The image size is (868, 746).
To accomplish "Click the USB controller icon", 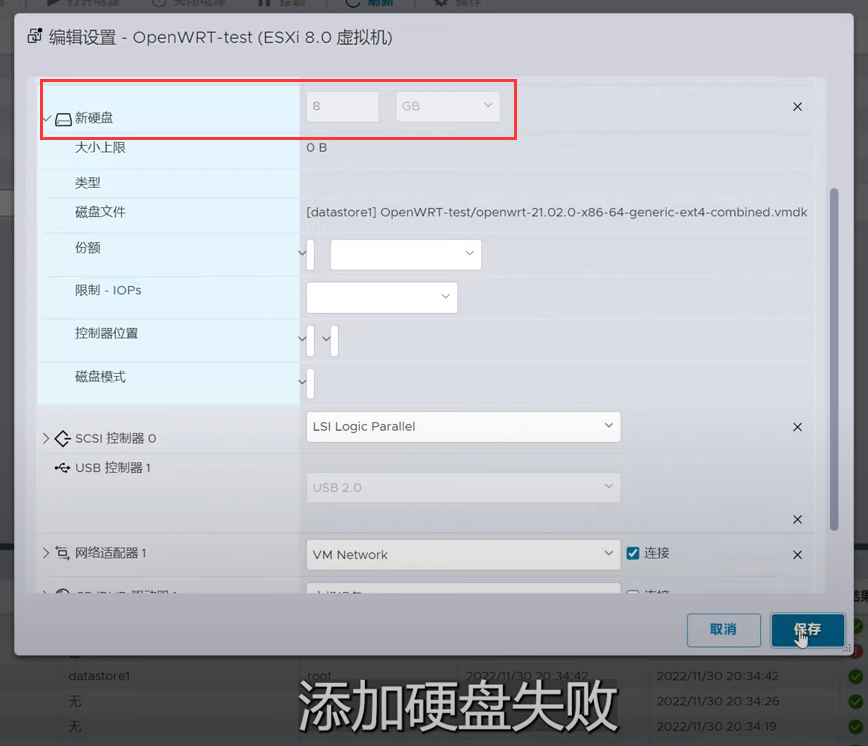I will (x=62, y=468).
